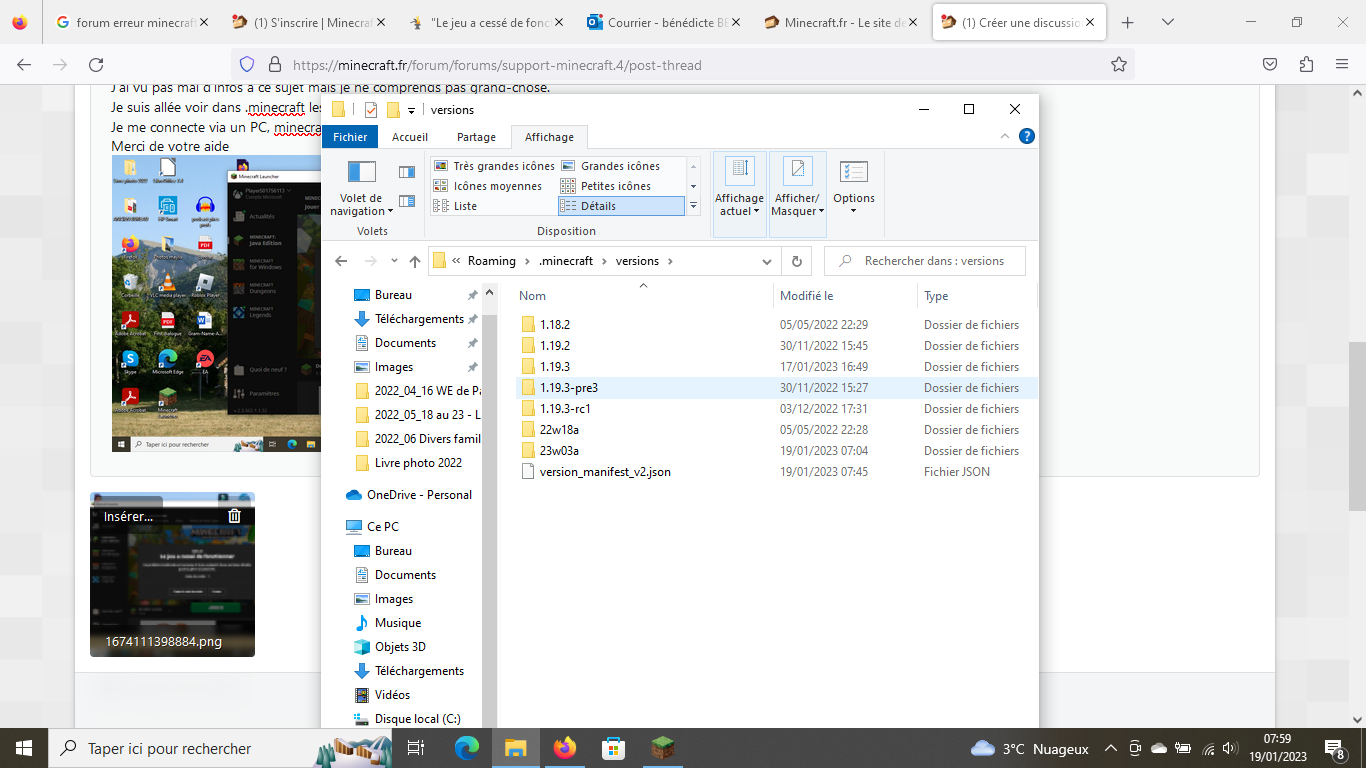Go back in Explorer

341,261
